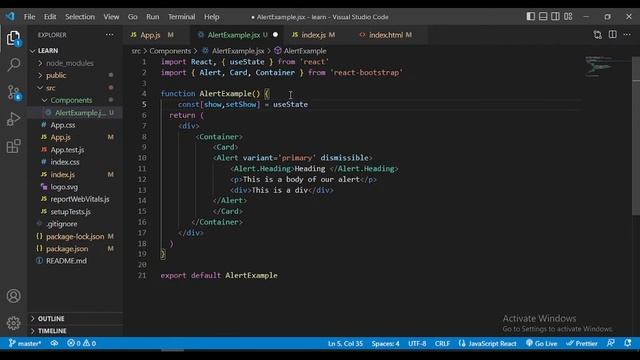
Task: Open README.md in explorer
Action: pos(76,261)
